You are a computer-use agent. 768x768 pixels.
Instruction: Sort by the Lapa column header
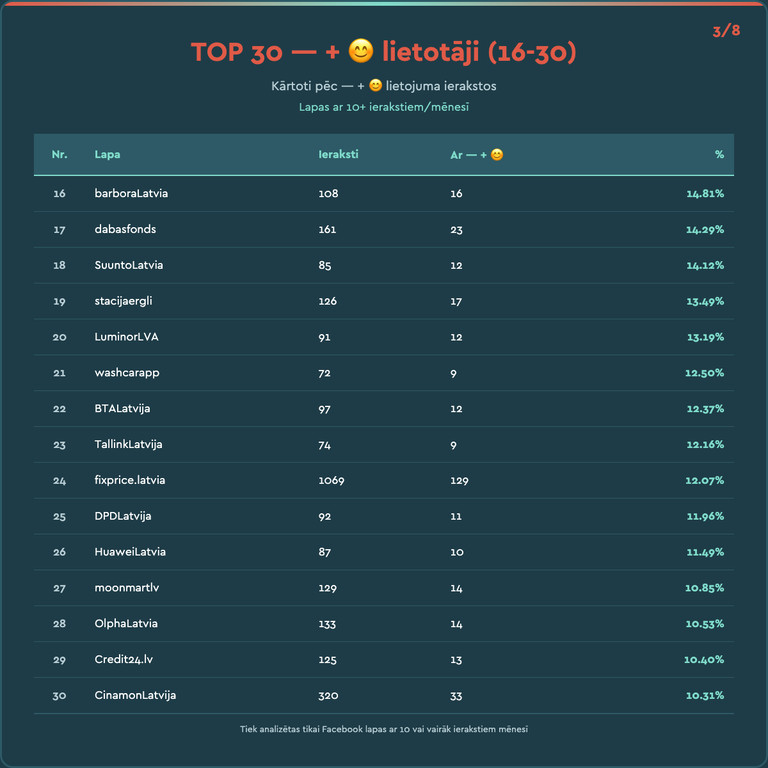(x=107, y=155)
